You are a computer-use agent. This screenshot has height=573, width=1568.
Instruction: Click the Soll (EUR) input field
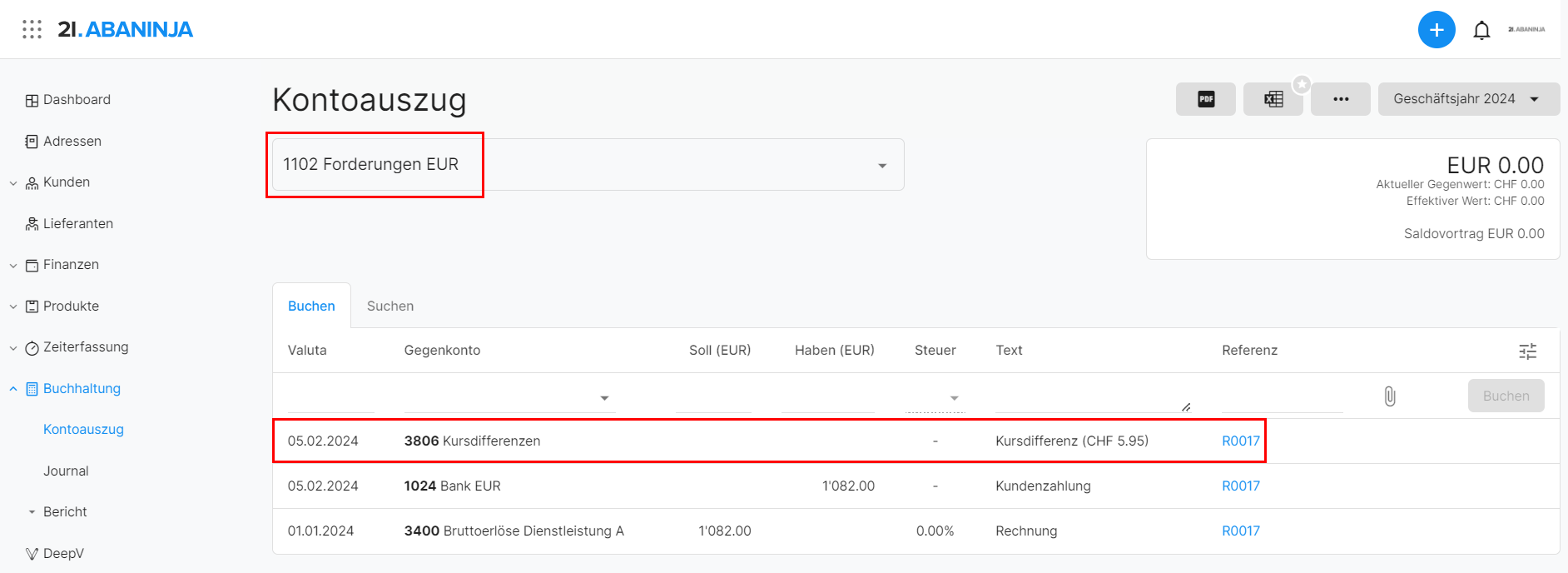[713, 397]
